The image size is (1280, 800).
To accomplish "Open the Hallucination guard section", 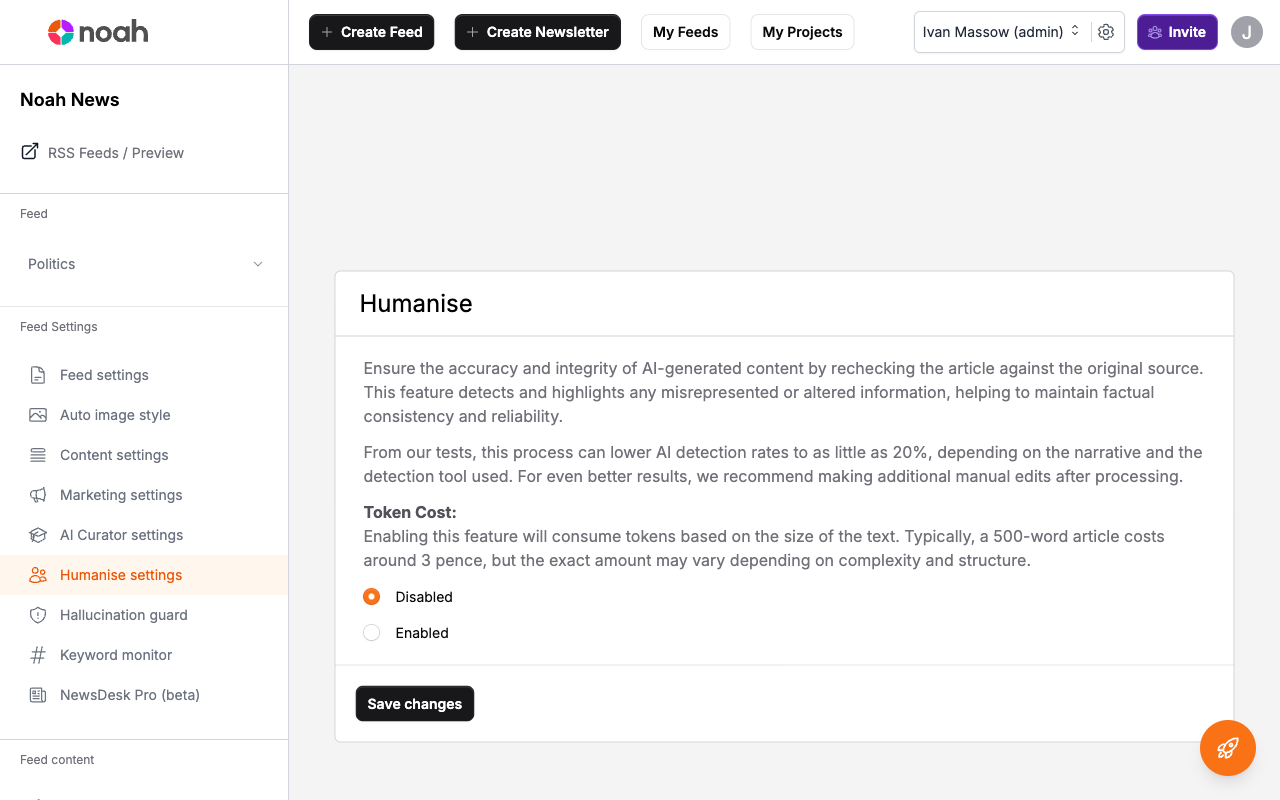I will 123,615.
